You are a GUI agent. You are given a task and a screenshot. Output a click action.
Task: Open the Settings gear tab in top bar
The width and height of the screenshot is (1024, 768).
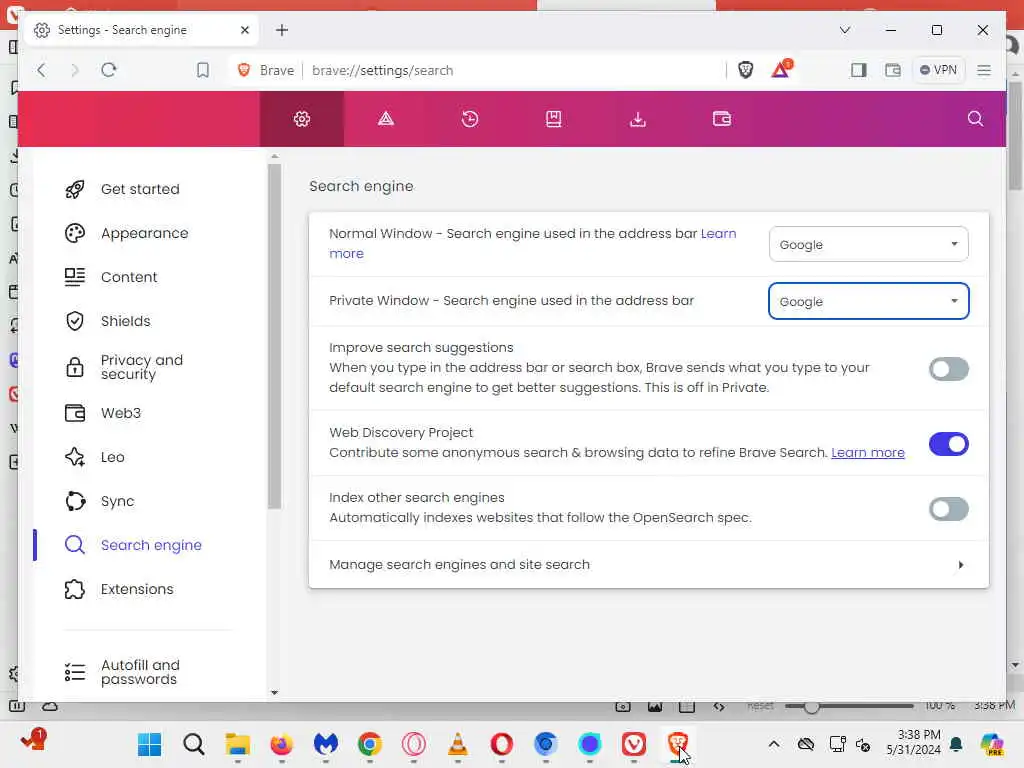coord(302,119)
